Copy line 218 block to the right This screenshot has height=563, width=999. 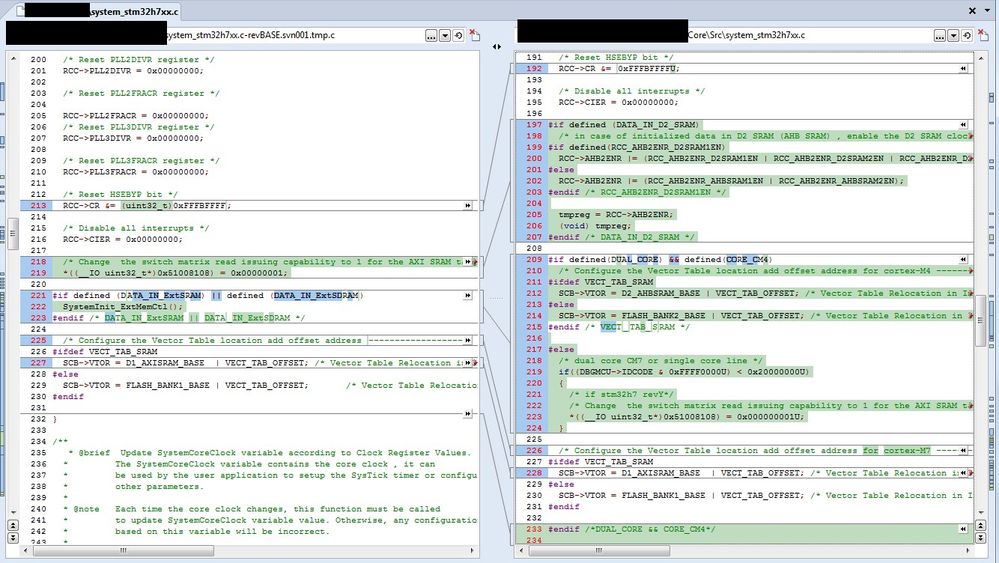tap(468, 262)
